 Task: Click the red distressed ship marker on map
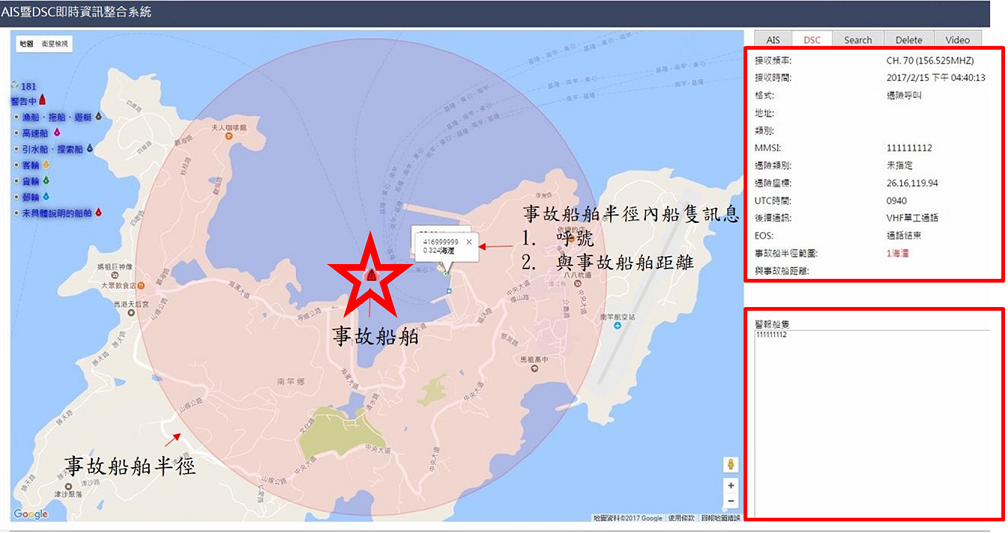point(371,275)
